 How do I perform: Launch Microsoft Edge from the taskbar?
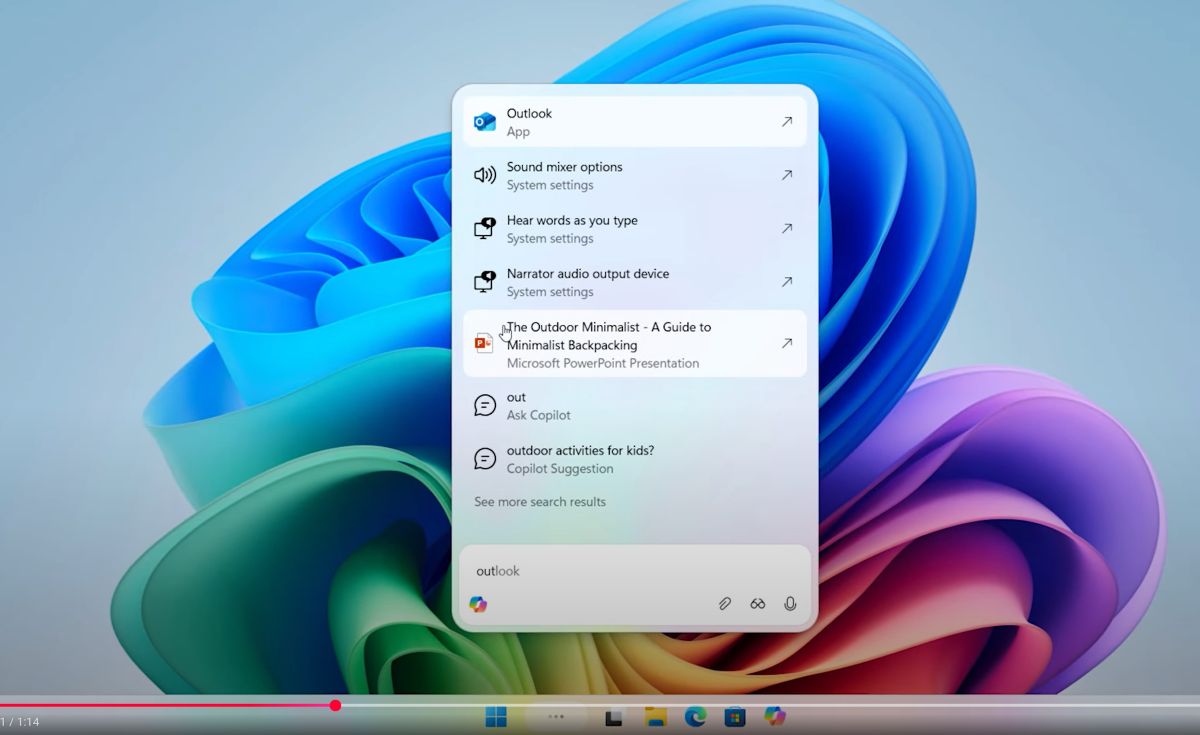pyautogui.click(x=696, y=716)
